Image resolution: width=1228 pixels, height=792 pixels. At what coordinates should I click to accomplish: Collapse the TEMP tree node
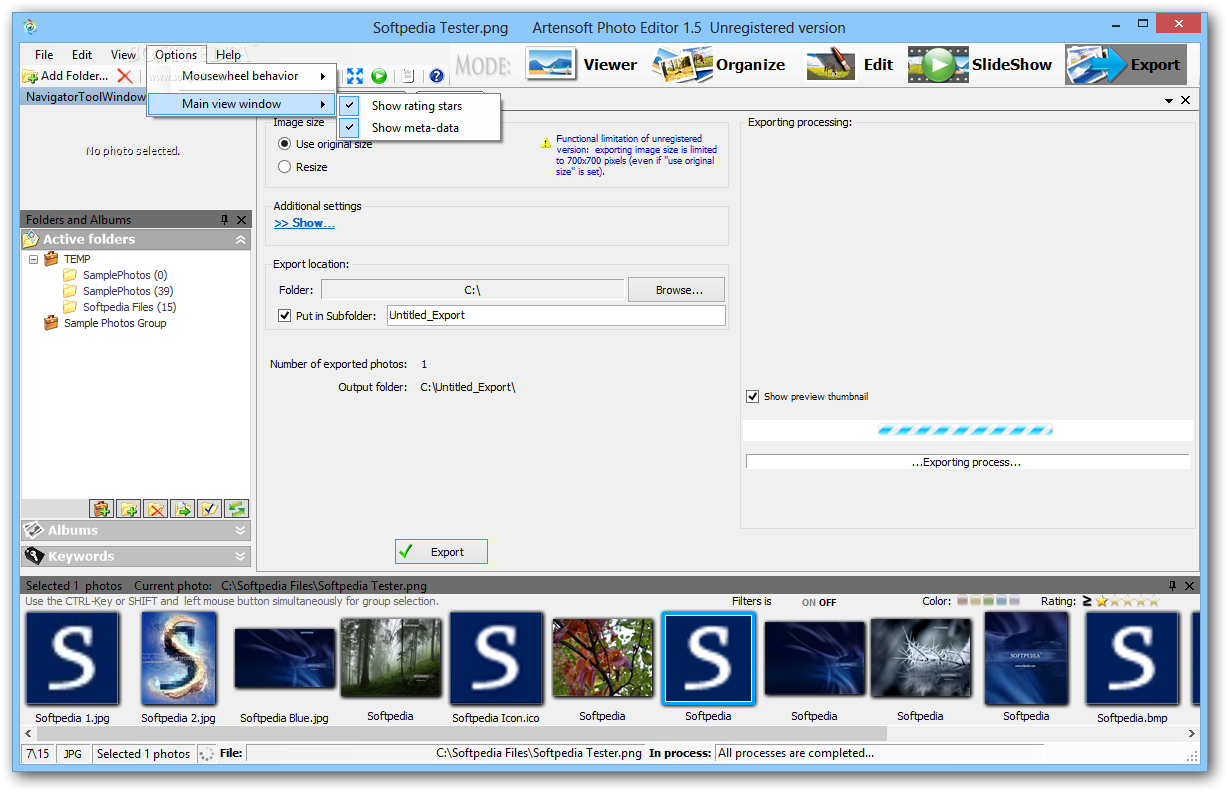pos(33,259)
